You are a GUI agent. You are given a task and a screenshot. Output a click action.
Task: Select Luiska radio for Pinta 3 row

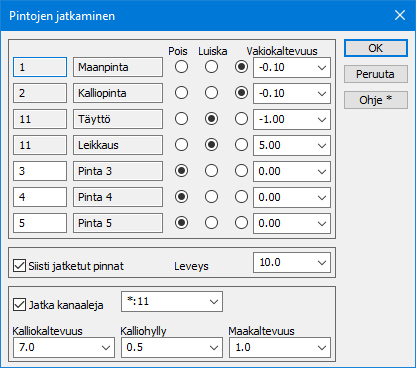[x=211, y=171]
